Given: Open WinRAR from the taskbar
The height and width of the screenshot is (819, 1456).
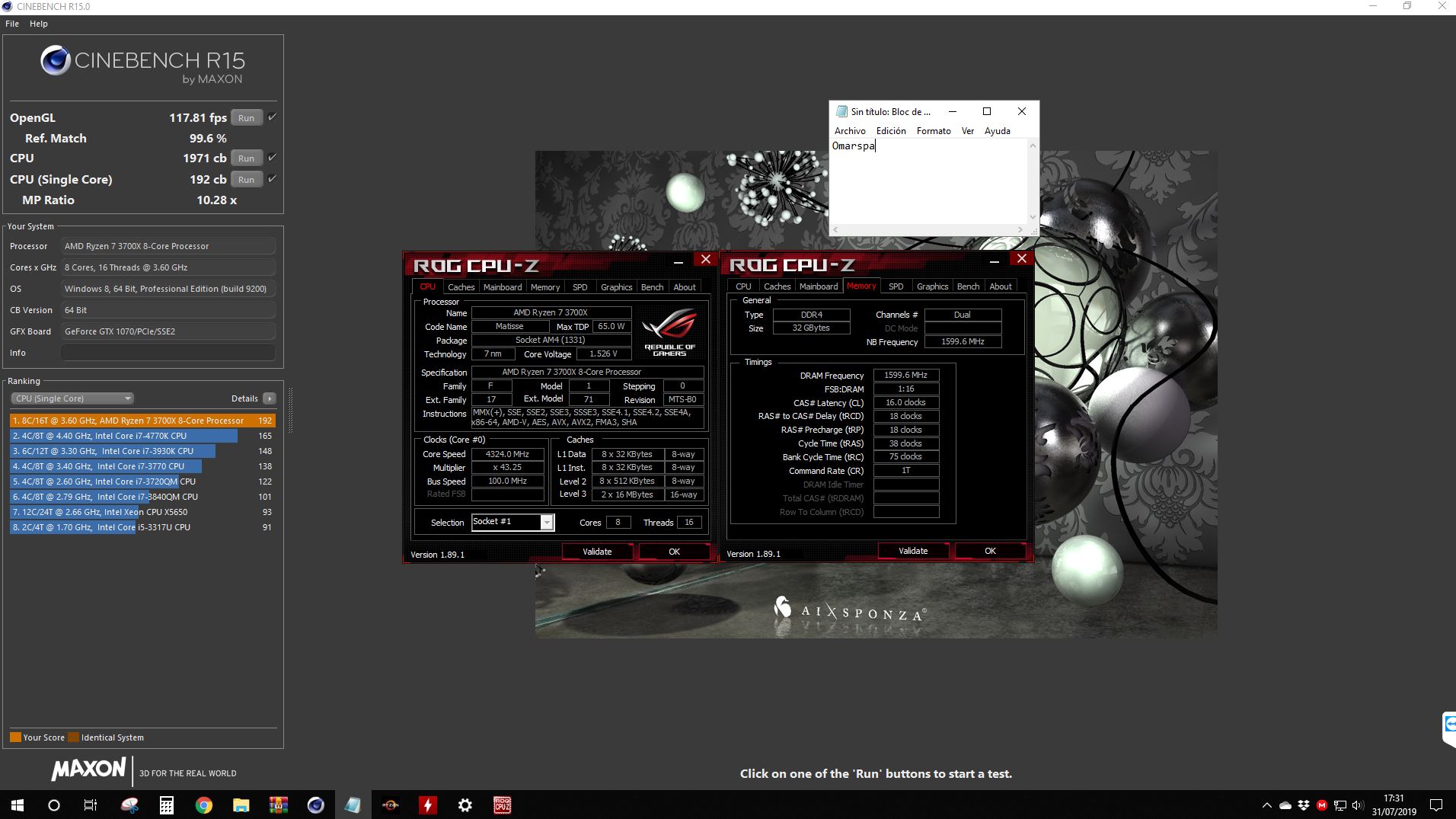Looking at the screenshot, I should pyautogui.click(x=279, y=805).
